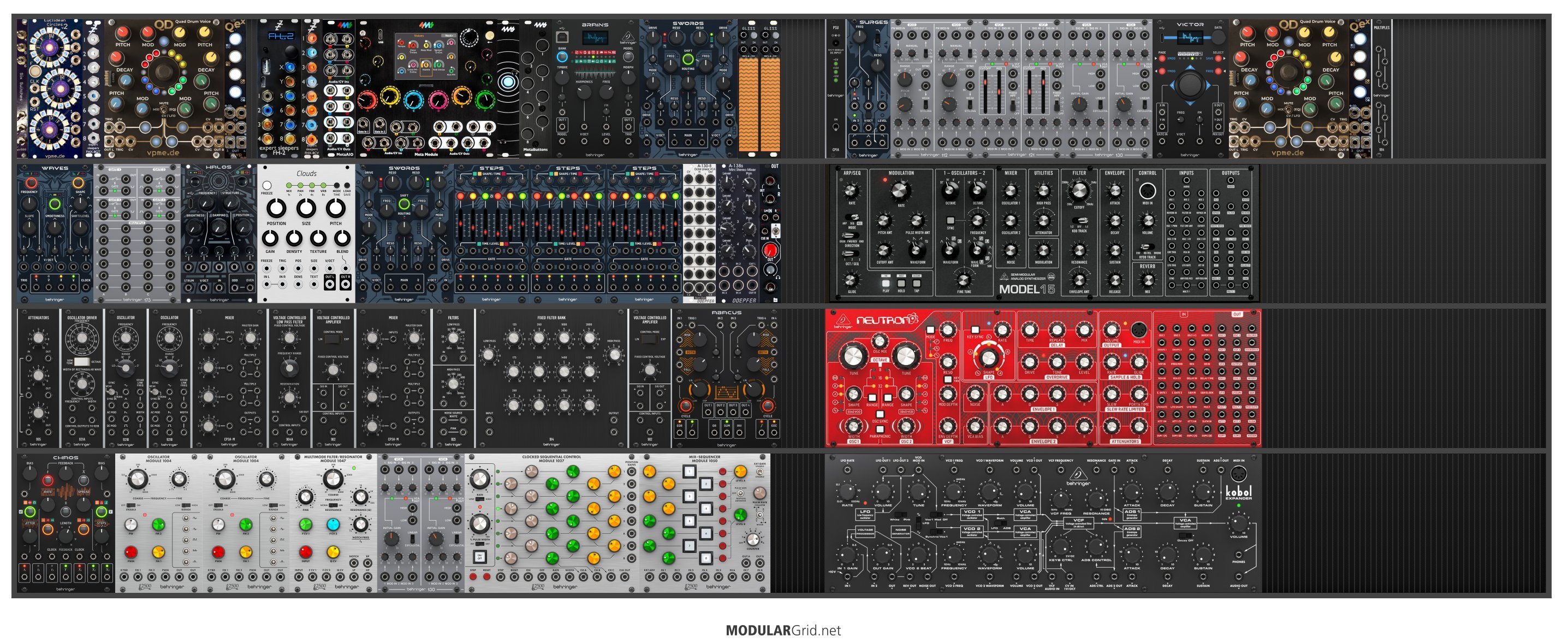Screen dimensions: 1568x642
Task: Click the red-ringed FREQUENCY knob on Waves
Action: [x=31, y=182]
